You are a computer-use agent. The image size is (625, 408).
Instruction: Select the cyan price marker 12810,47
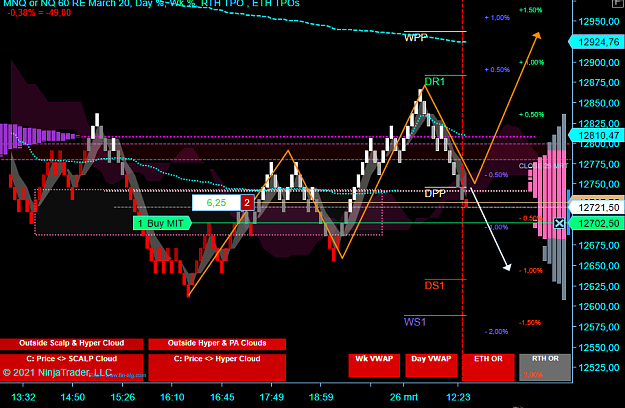596,135
